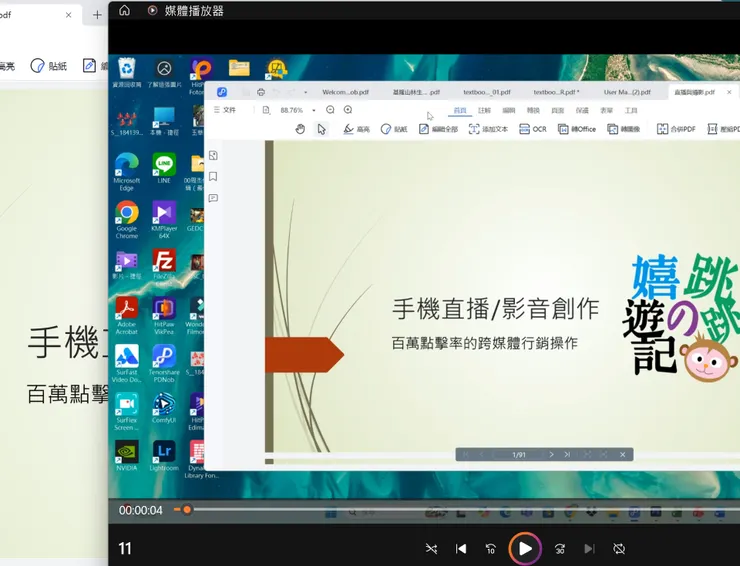Open the zoom percentage dropdown
The image size is (740, 566).
pyautogui.click(x=314, y=110)
